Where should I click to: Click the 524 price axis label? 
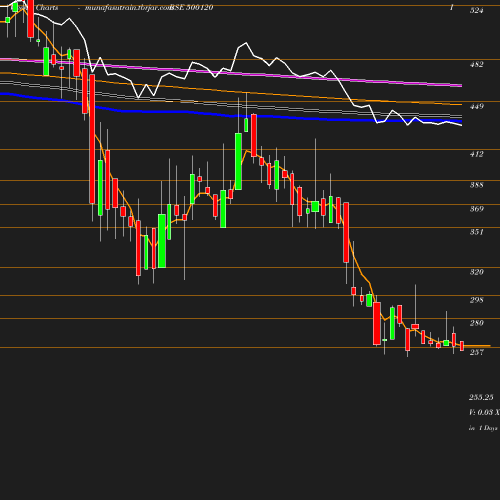(x=476, y=11)
